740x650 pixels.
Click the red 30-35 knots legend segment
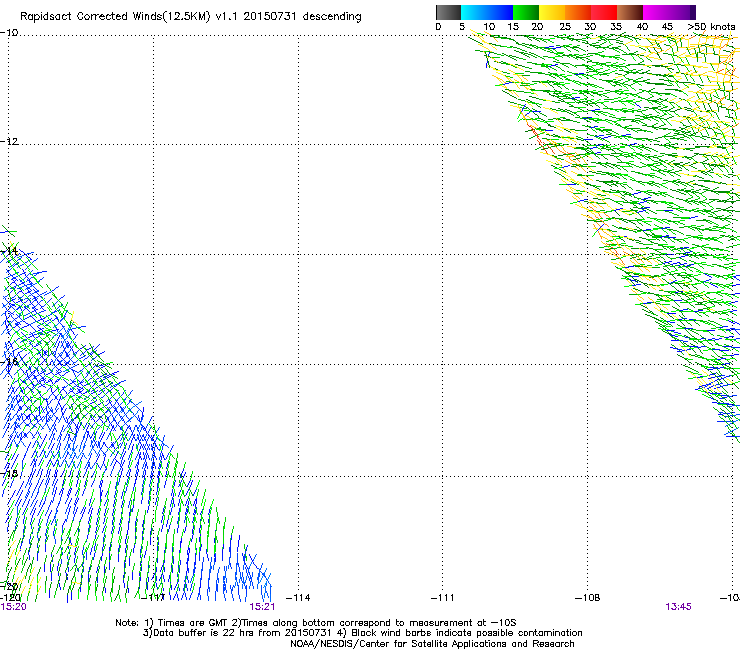[604, 12]
